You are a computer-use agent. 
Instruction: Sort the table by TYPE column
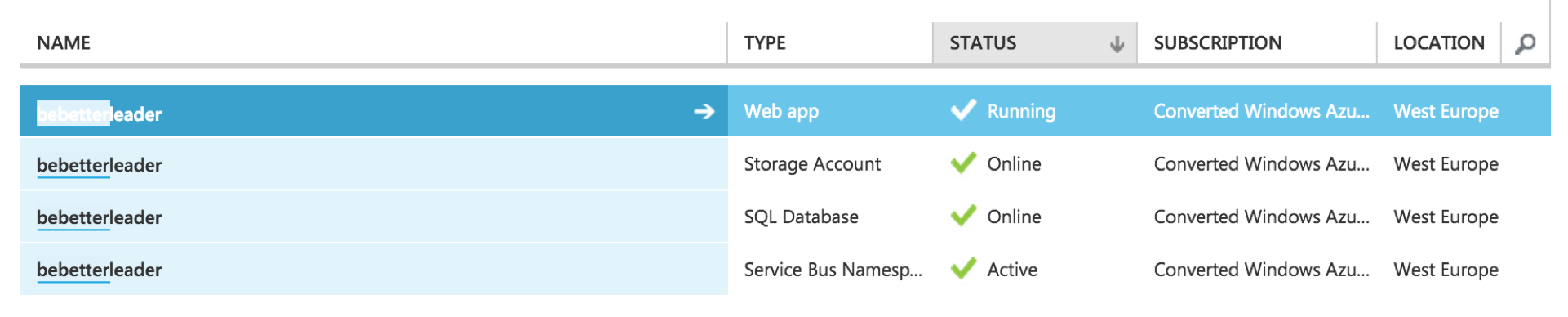[765, 43]
